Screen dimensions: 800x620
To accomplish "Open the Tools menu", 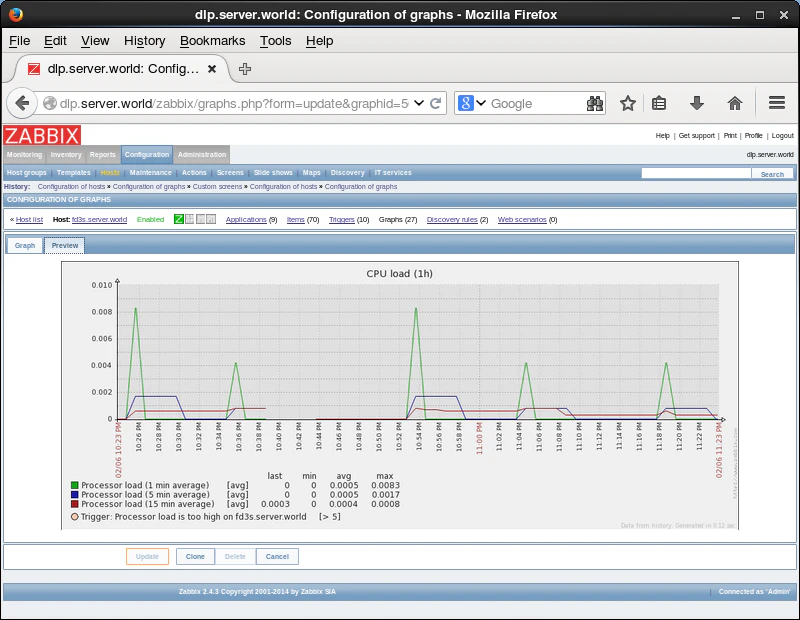I will point(276,41).
